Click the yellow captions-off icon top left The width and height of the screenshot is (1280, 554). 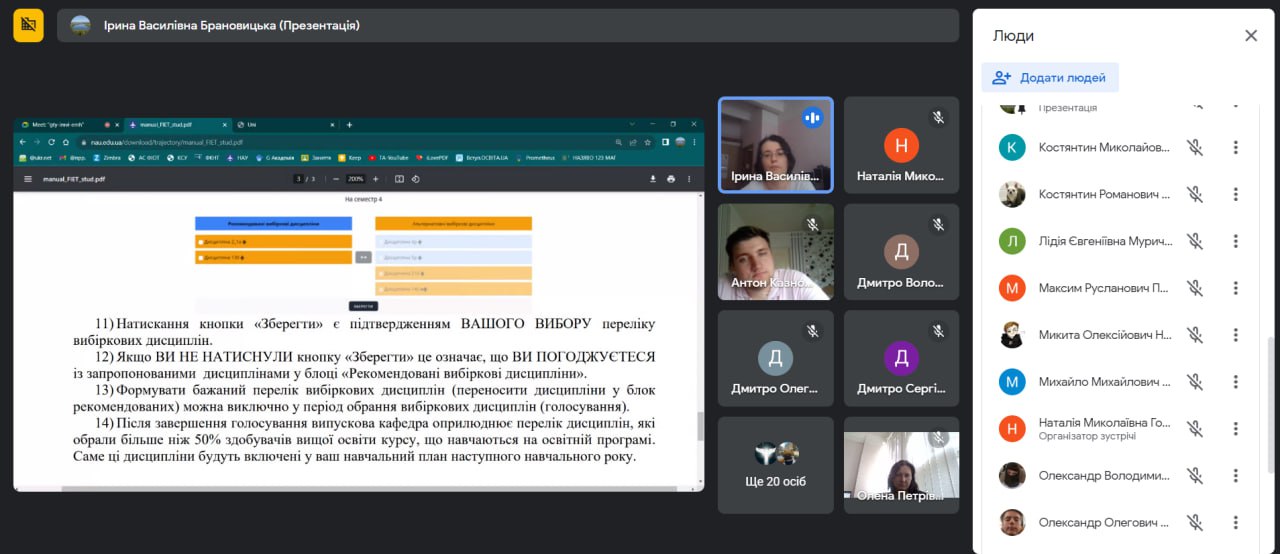point(28,25)
